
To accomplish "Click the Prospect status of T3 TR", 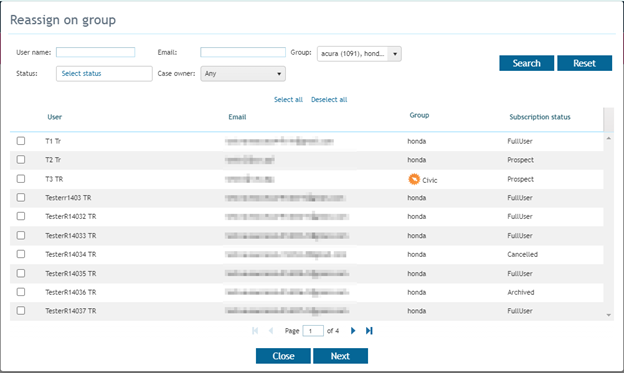I will pos(521,179).
